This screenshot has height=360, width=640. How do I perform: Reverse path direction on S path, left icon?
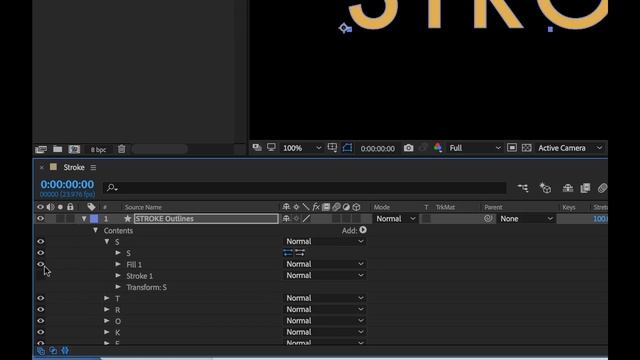click(x=288, y=253)
